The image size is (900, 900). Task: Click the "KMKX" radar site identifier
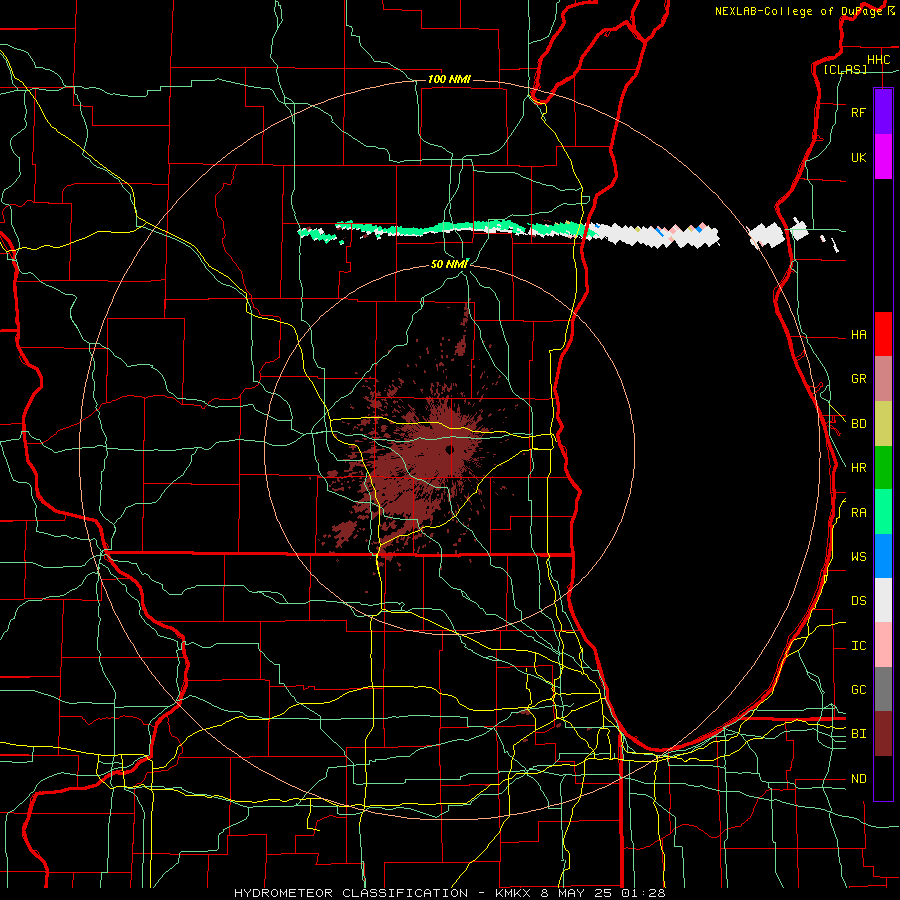pos(513,893)
